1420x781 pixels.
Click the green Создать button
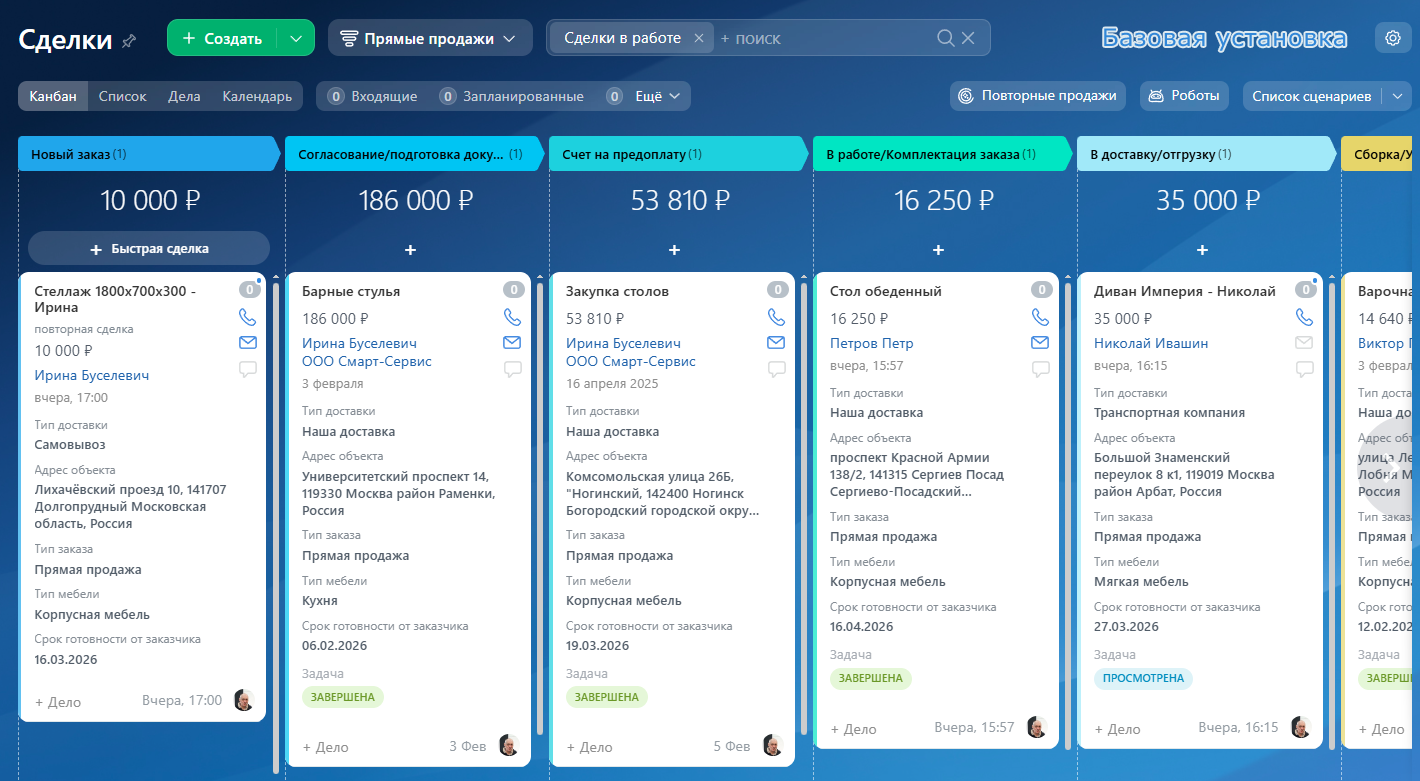tap(222, 38)
